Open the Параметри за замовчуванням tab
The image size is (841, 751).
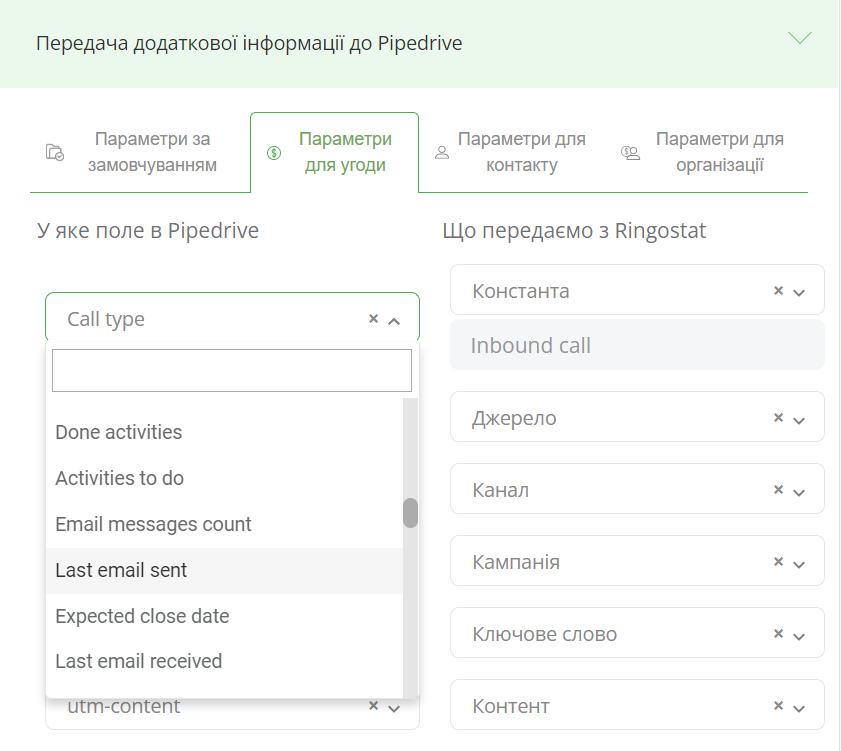pos(141,152)
